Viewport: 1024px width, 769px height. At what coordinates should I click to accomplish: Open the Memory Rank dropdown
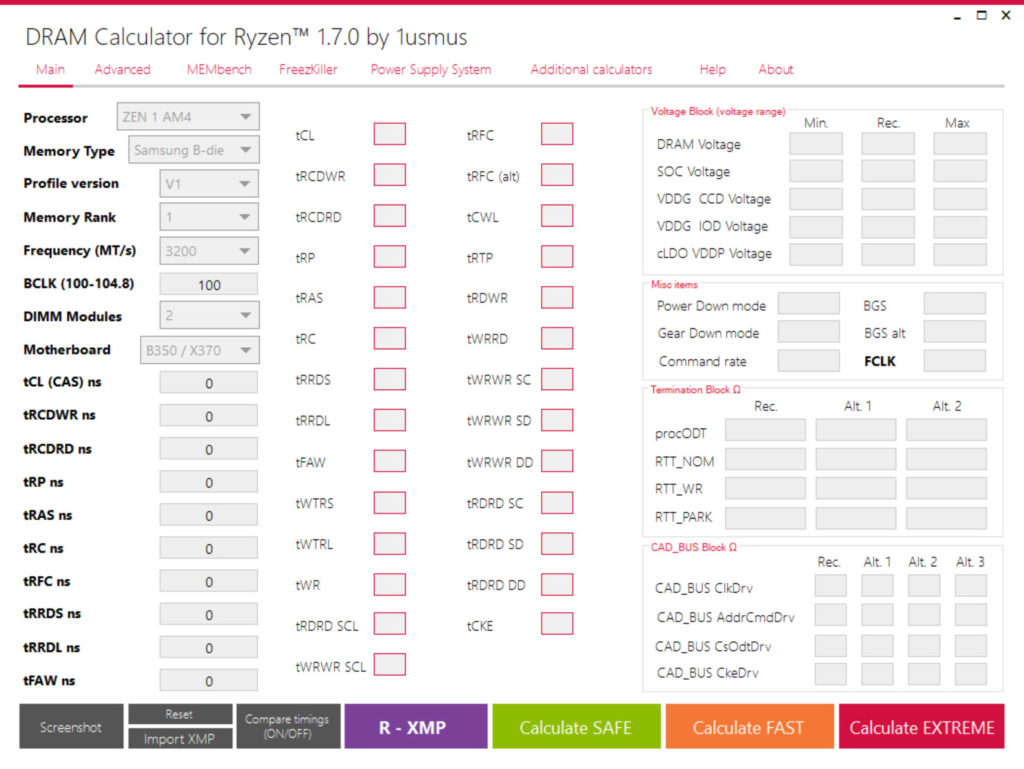pos(209,217)
